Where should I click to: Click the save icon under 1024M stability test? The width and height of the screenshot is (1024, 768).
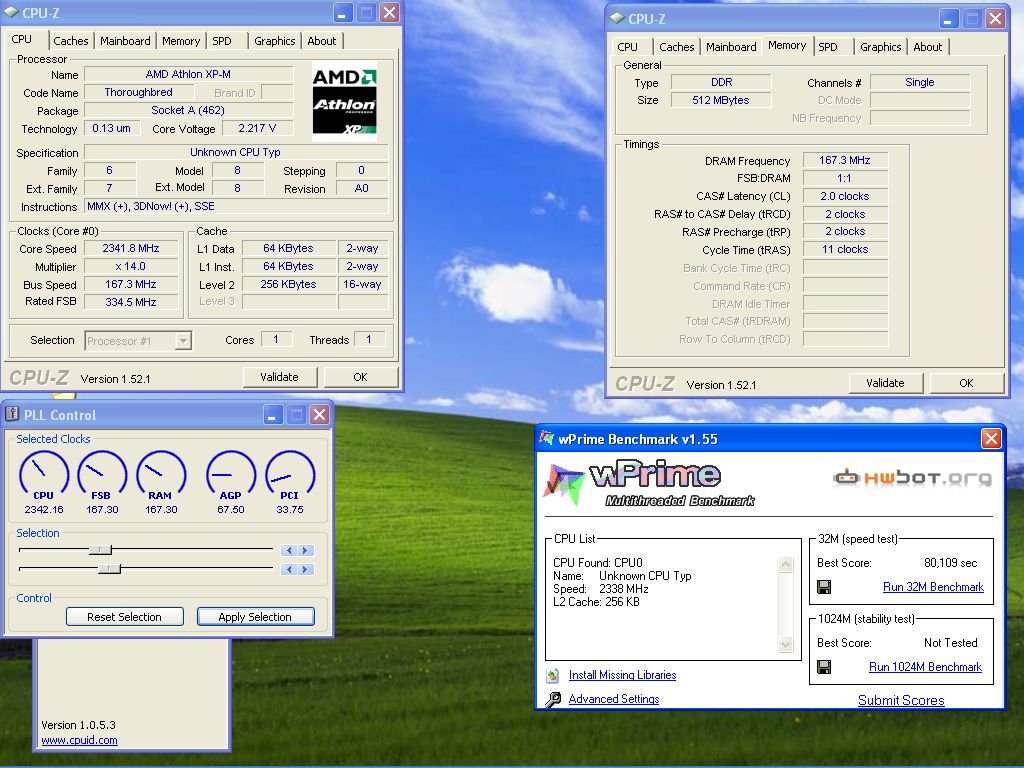click(824, 667)
